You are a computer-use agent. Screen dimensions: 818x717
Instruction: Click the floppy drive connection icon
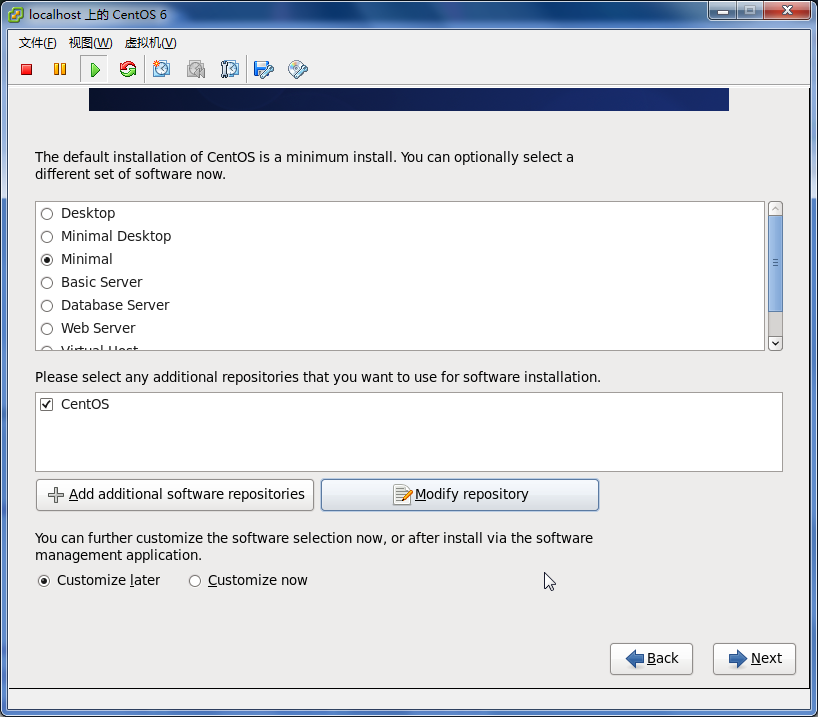(263, 69)
